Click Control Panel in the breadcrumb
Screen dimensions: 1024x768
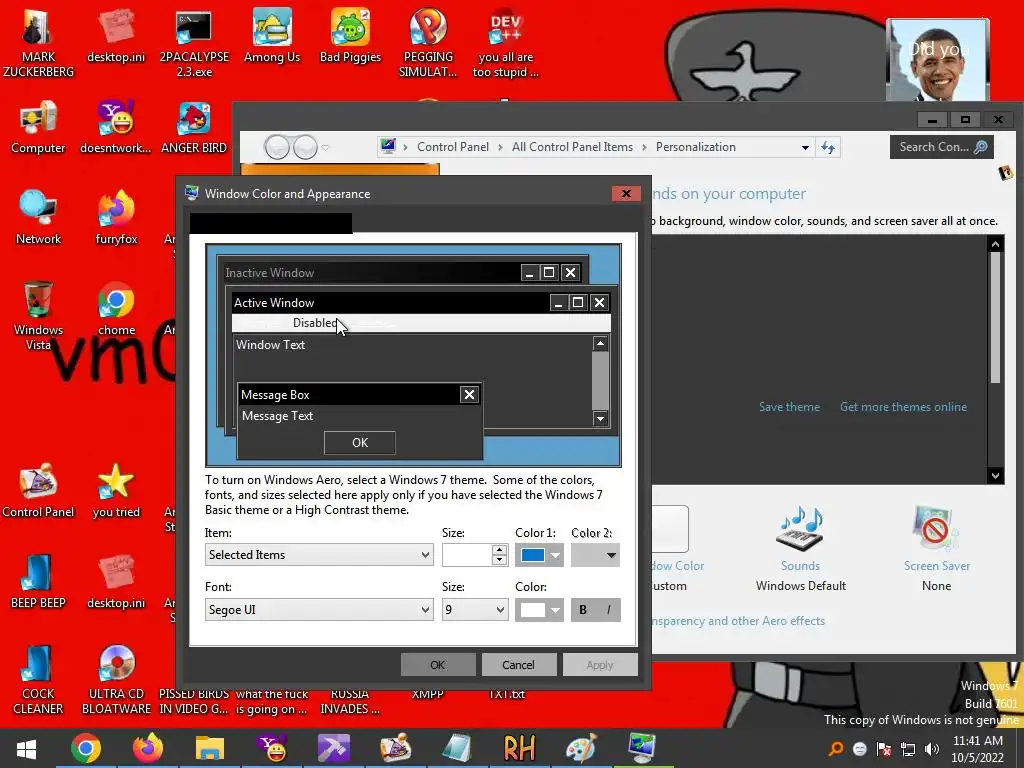(453, 147)
